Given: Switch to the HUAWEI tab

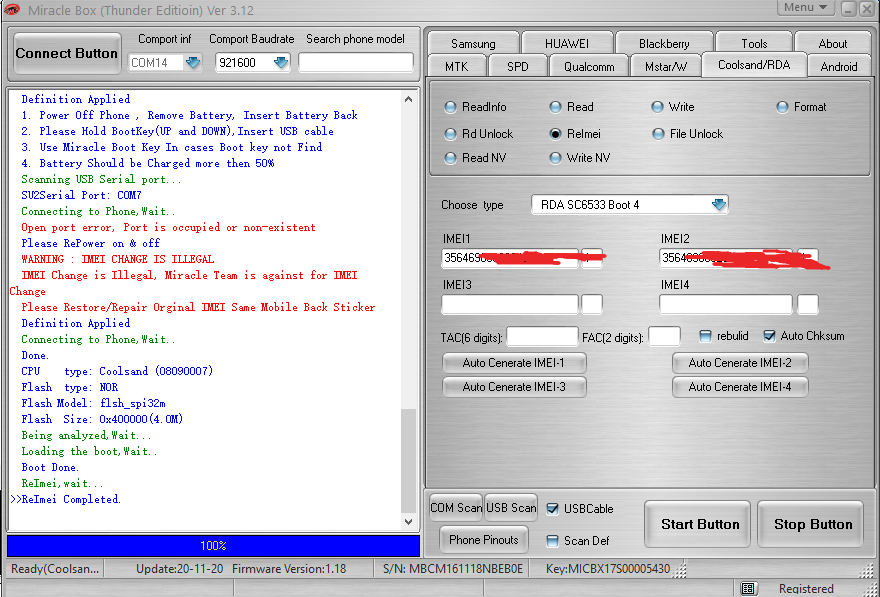Looking at the screenshot, I should point(567,43).
